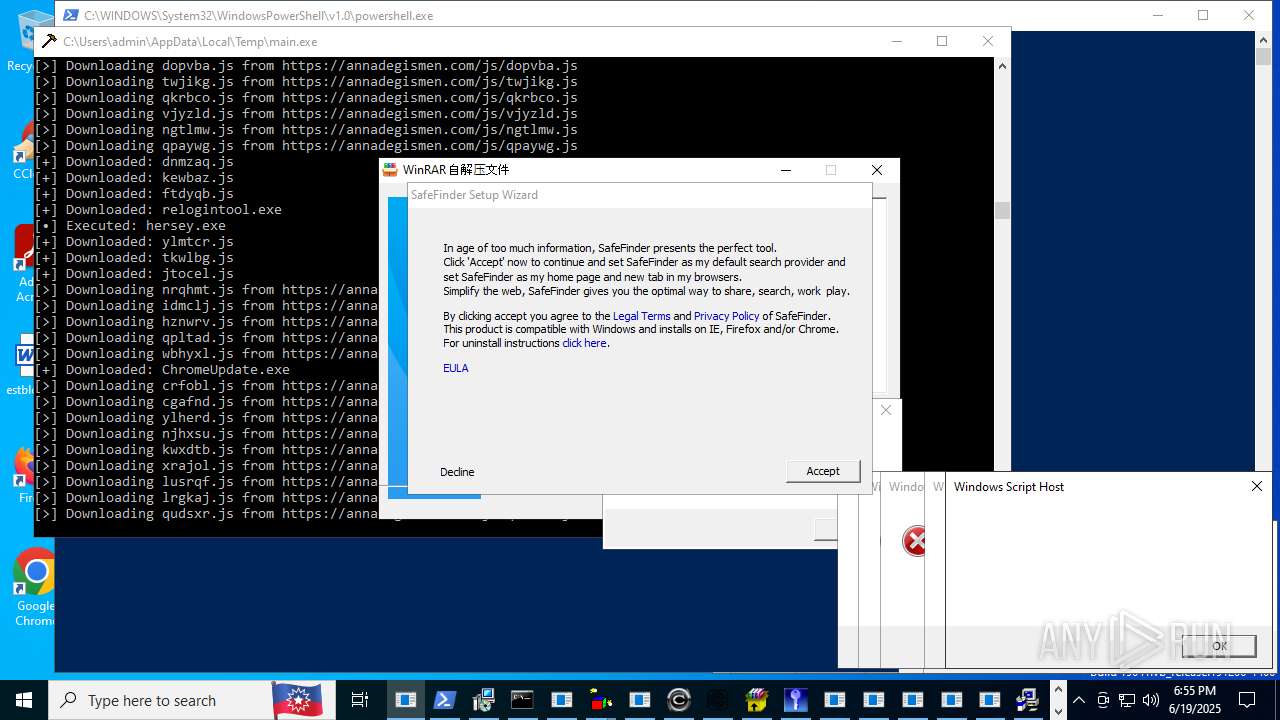Viewport: 1280px width, 720px height.
Task: Close the PowerShell window
Action: (x=1249, y=15)
